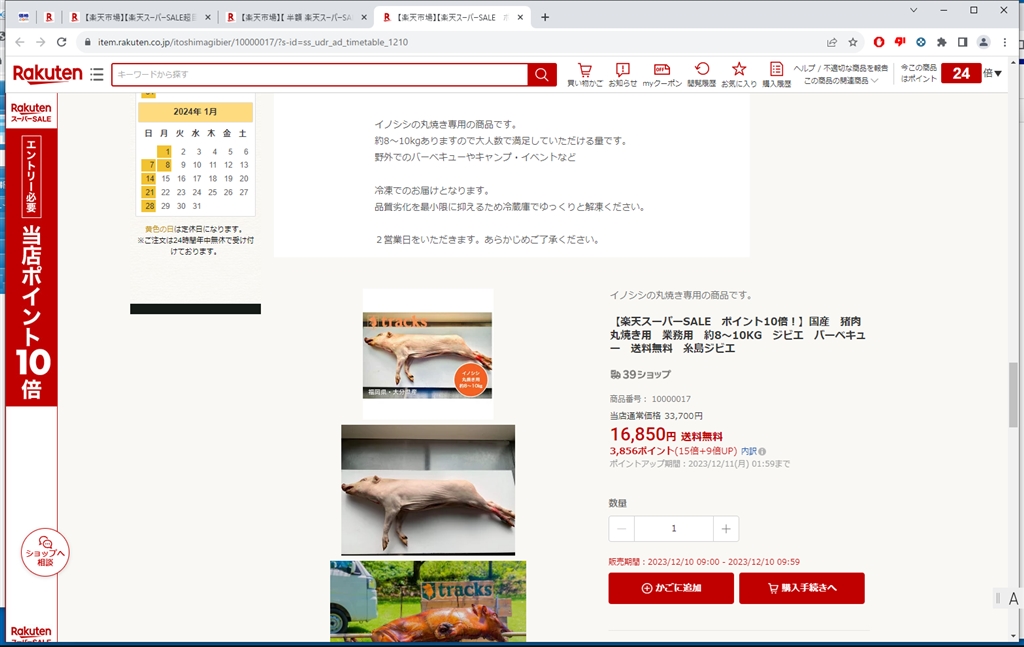
Task: Click かごに追加 add to cart button
Action: point(671,588)
